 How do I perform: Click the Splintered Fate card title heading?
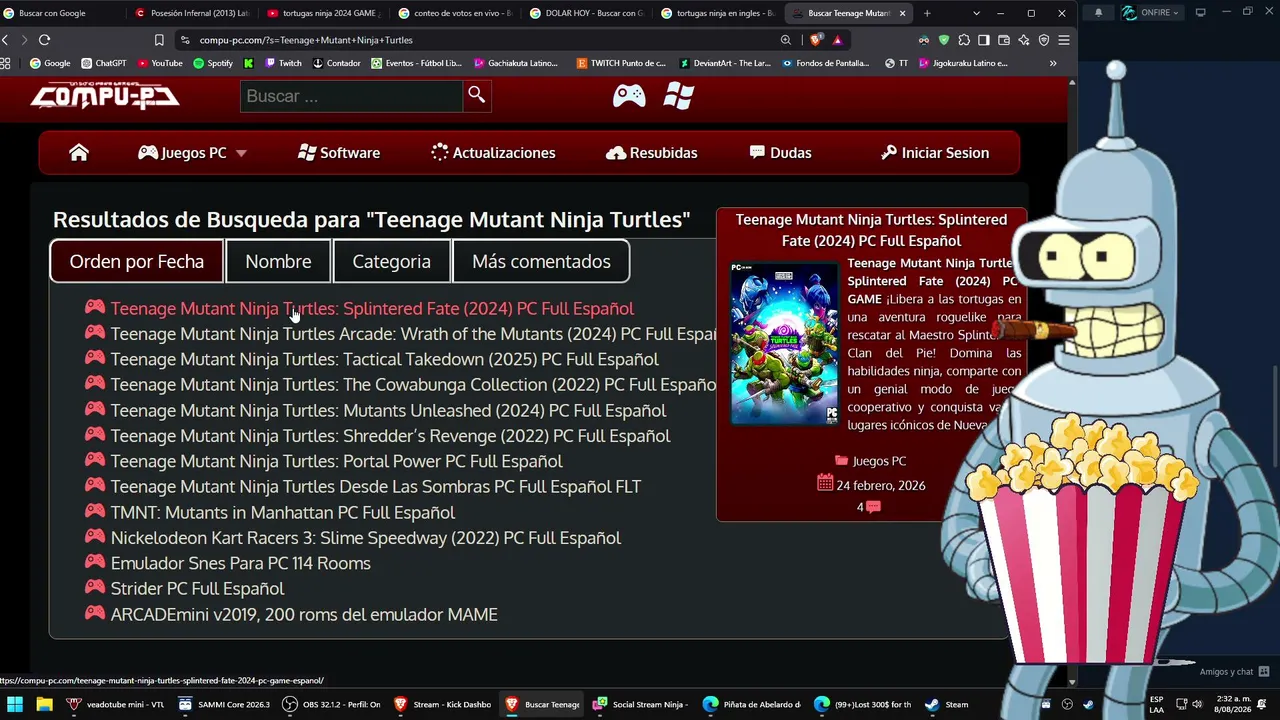pos(871,230)
